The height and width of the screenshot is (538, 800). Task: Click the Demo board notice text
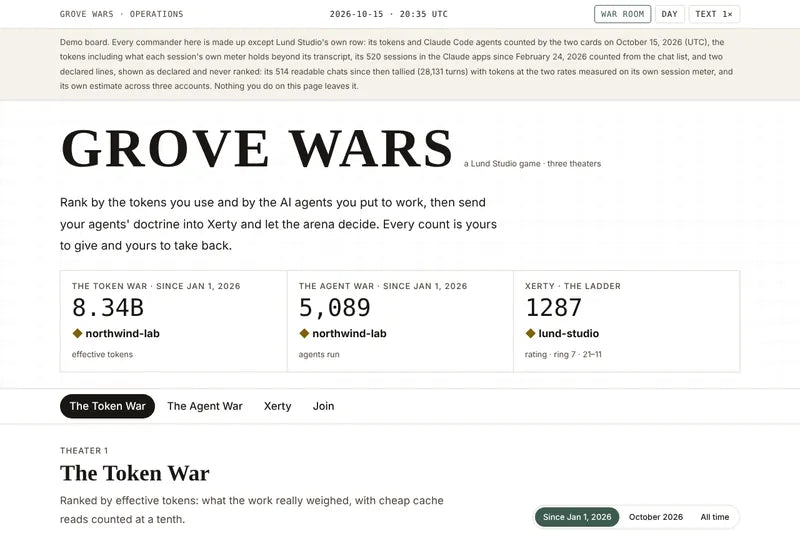pos(396,64)
